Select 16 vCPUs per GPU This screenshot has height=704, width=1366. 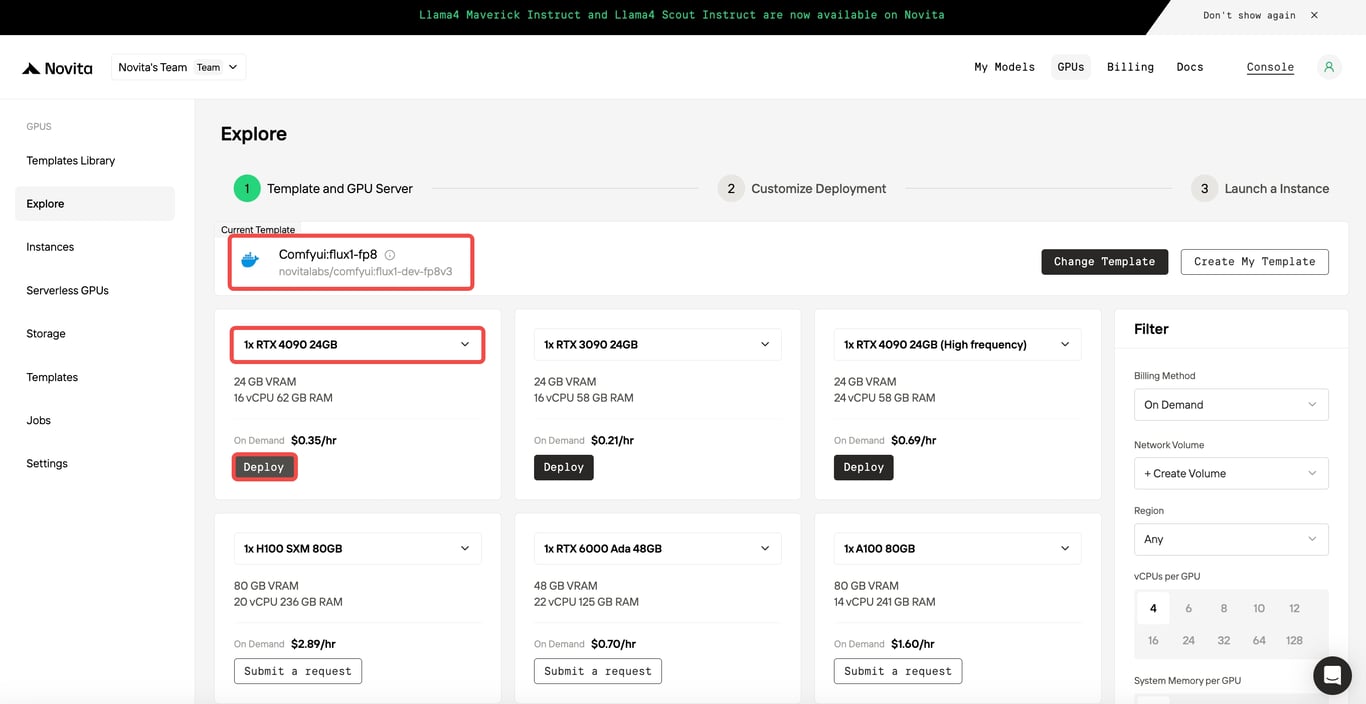coord(1153,640)
